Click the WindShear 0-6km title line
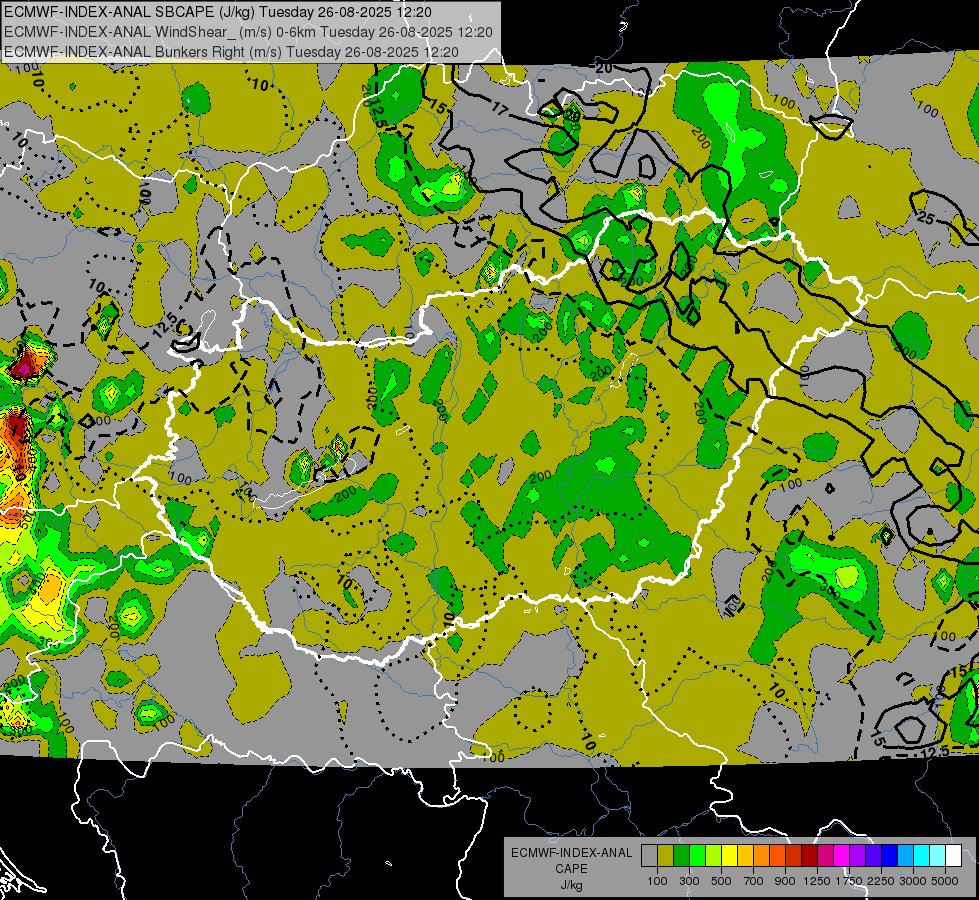The image size is (979, 900). pos(248,32)
